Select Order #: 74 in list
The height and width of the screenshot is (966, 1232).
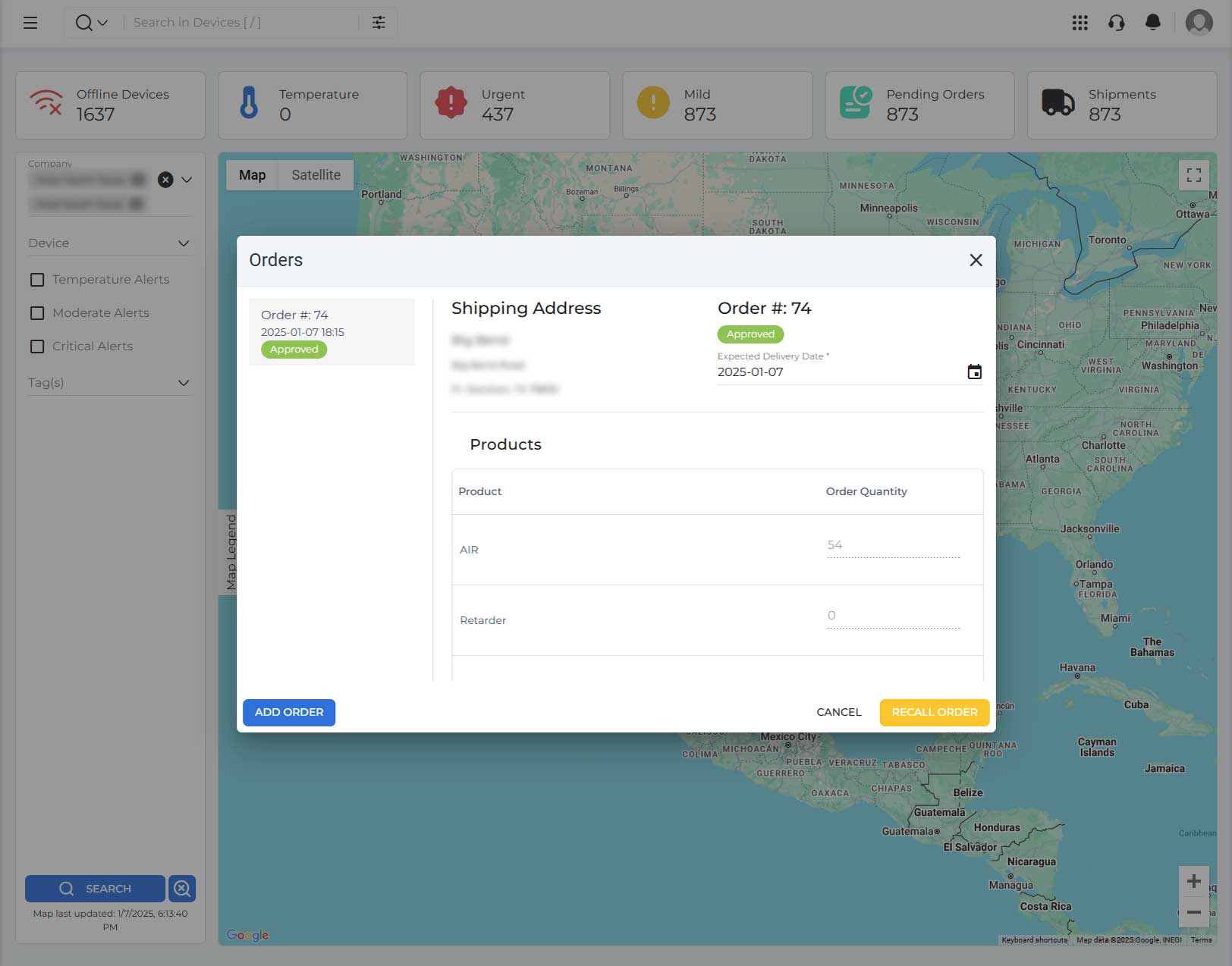click(332, 332)
